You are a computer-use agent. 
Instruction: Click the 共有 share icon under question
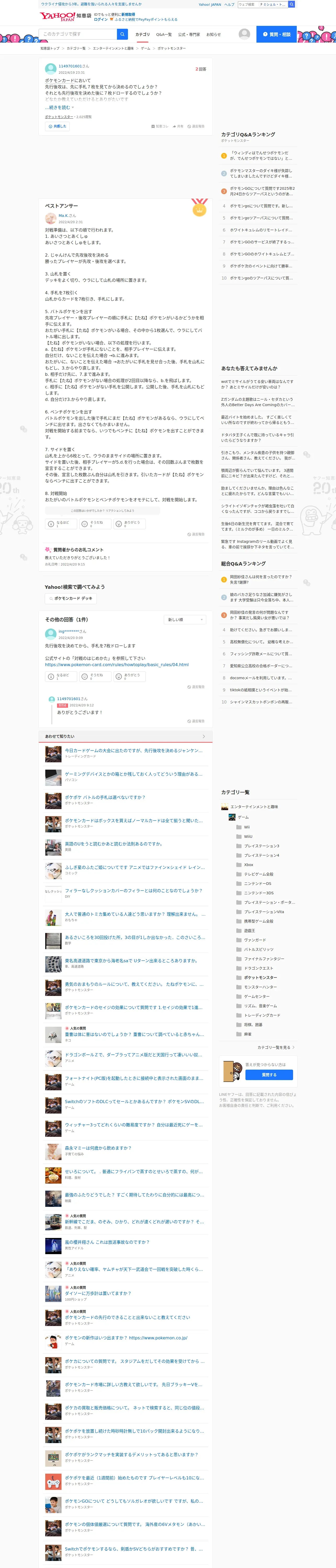tap(174, 126)
